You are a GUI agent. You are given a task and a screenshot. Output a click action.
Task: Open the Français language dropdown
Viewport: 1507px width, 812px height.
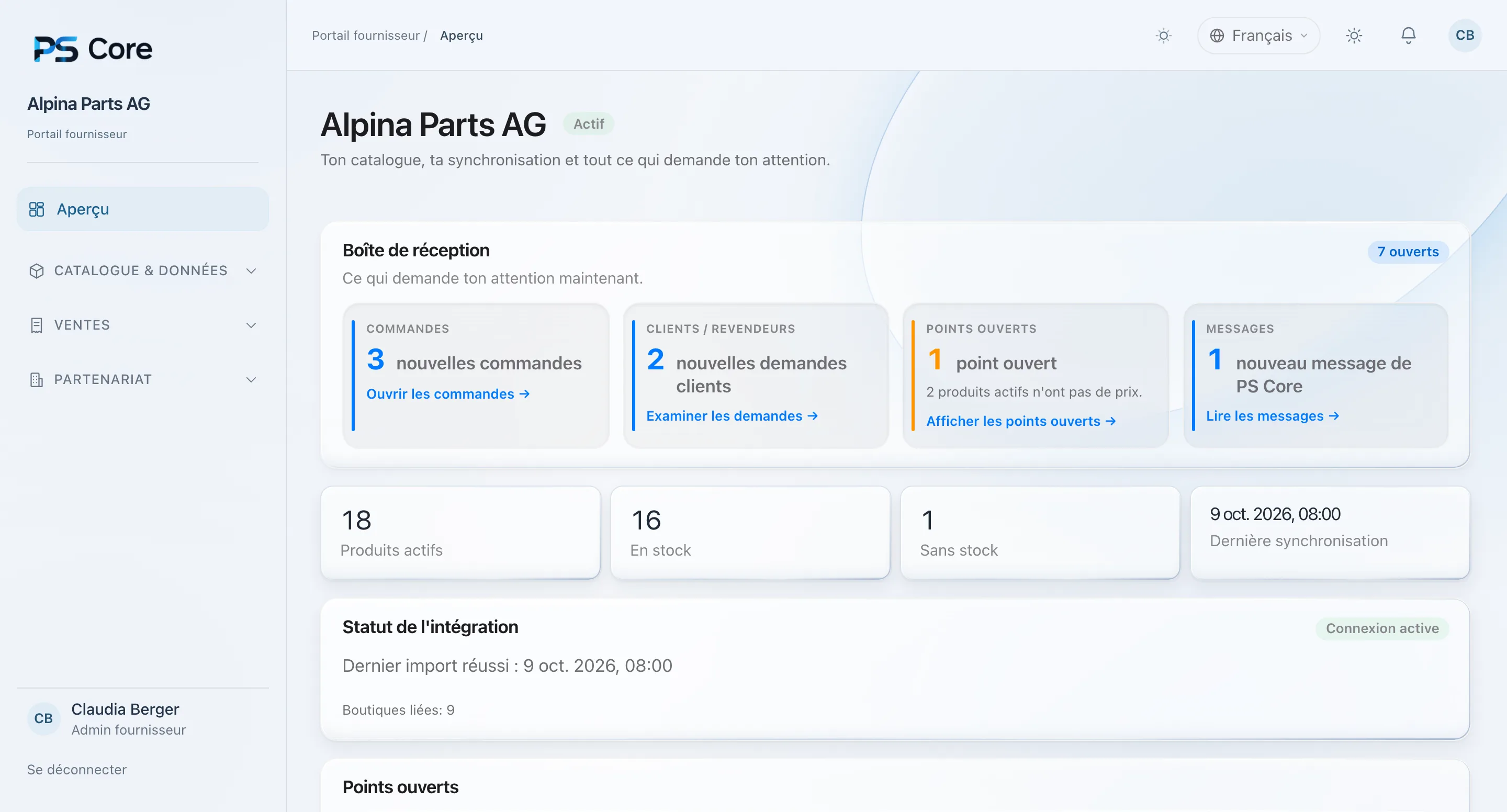click(1258, 36)
